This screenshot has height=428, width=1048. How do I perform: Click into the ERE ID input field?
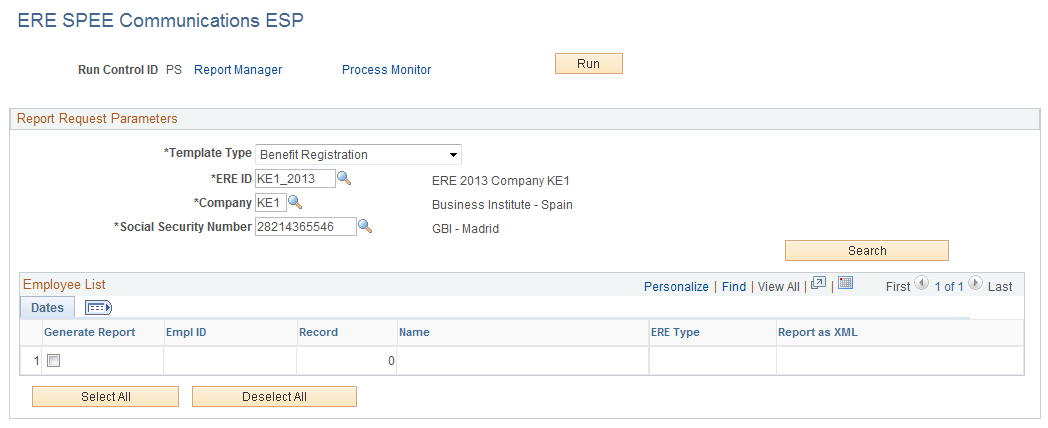tap(295, 179)
